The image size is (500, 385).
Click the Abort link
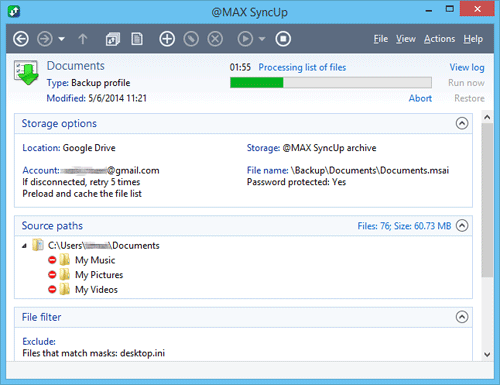(420, 98)
